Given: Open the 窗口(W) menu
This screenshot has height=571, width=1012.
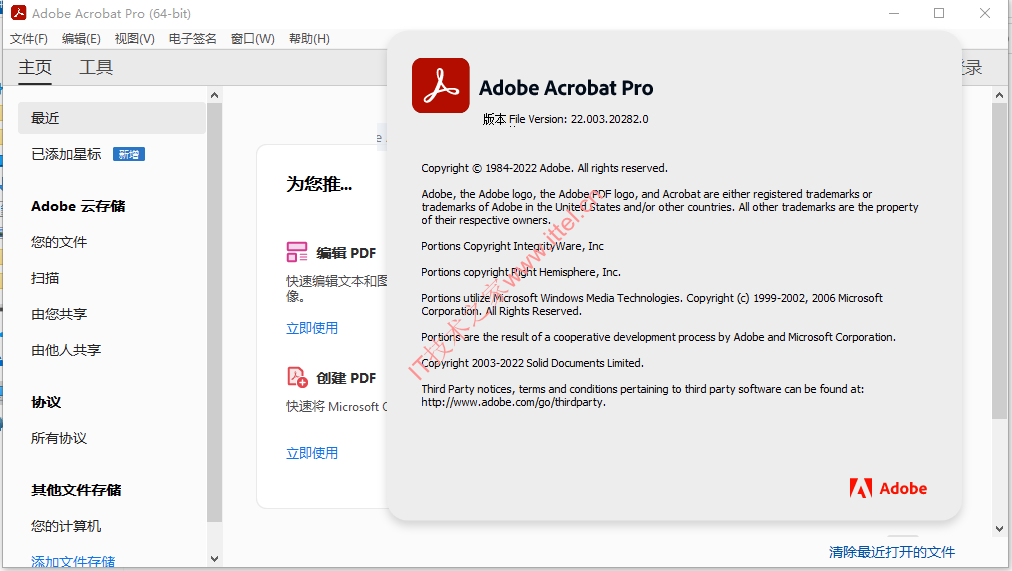Looking at the screenshot, I should tap(253, 39).
